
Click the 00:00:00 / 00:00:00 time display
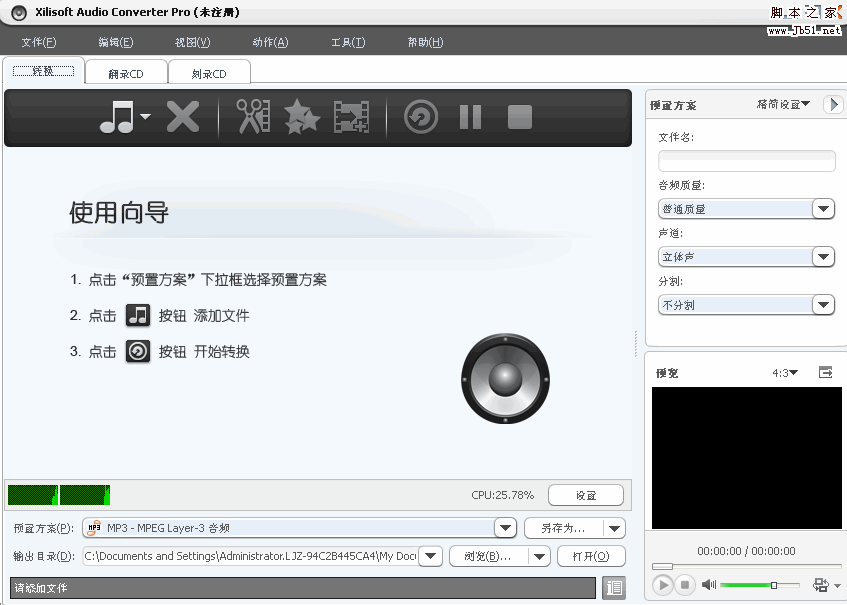click(746, 551)
